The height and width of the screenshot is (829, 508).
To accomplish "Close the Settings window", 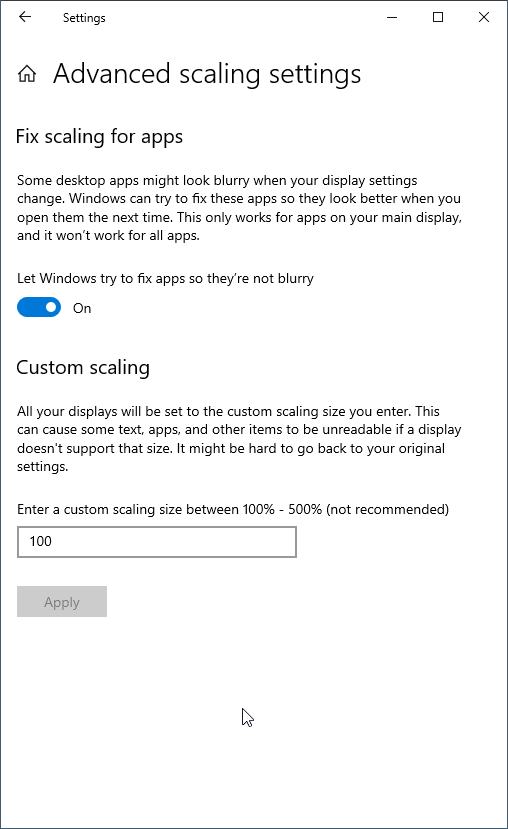I will click(x=484, y=17).
